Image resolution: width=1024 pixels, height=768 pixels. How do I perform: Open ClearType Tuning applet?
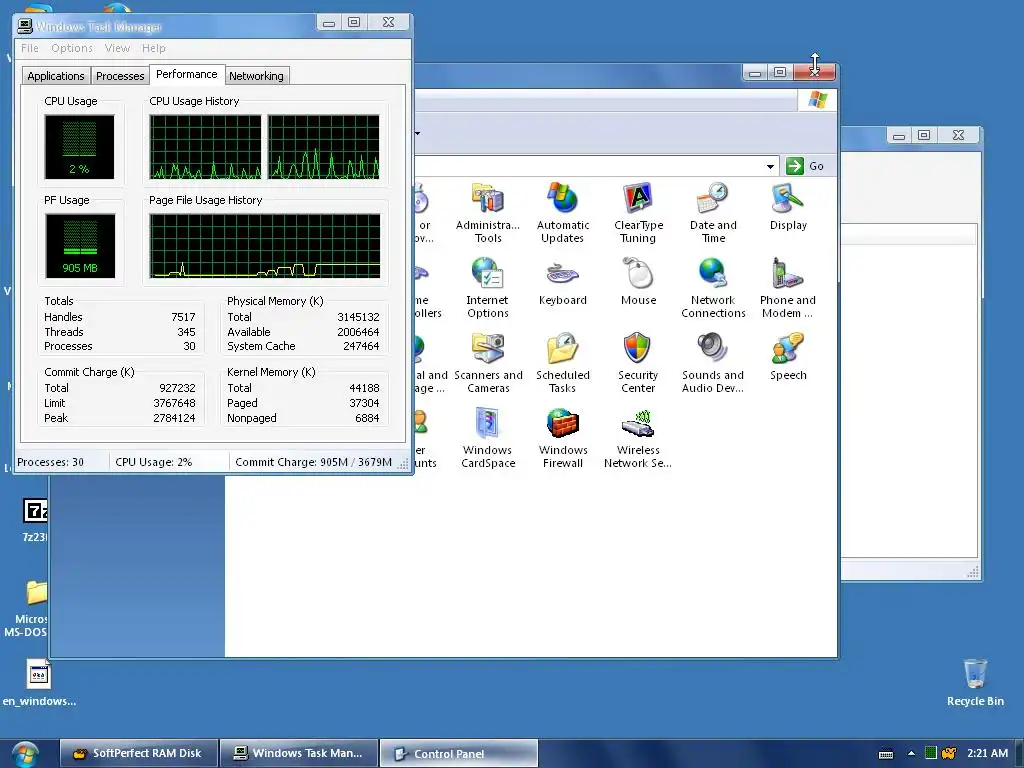click(x=638, y=213)
